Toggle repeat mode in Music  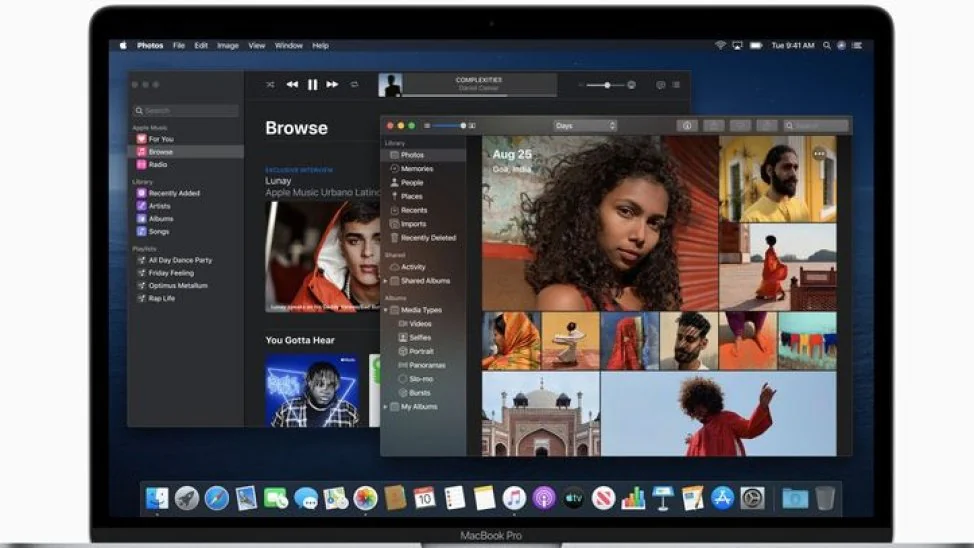(x=354, y=84)
